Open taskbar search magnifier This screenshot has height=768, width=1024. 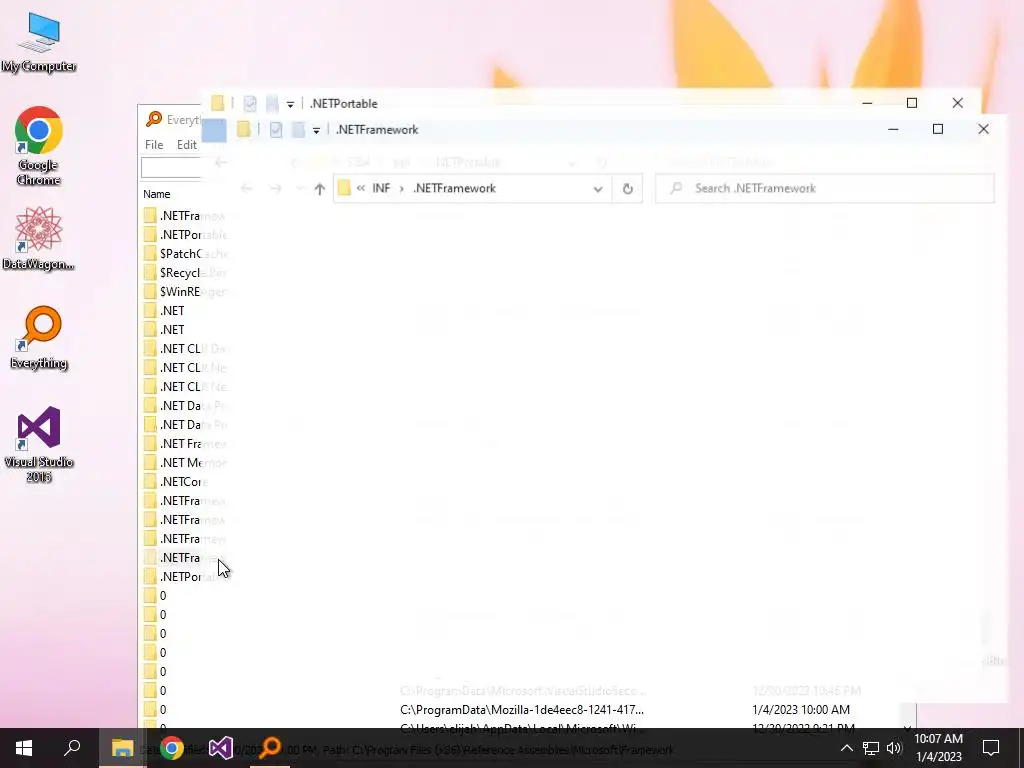click(72, 748)
